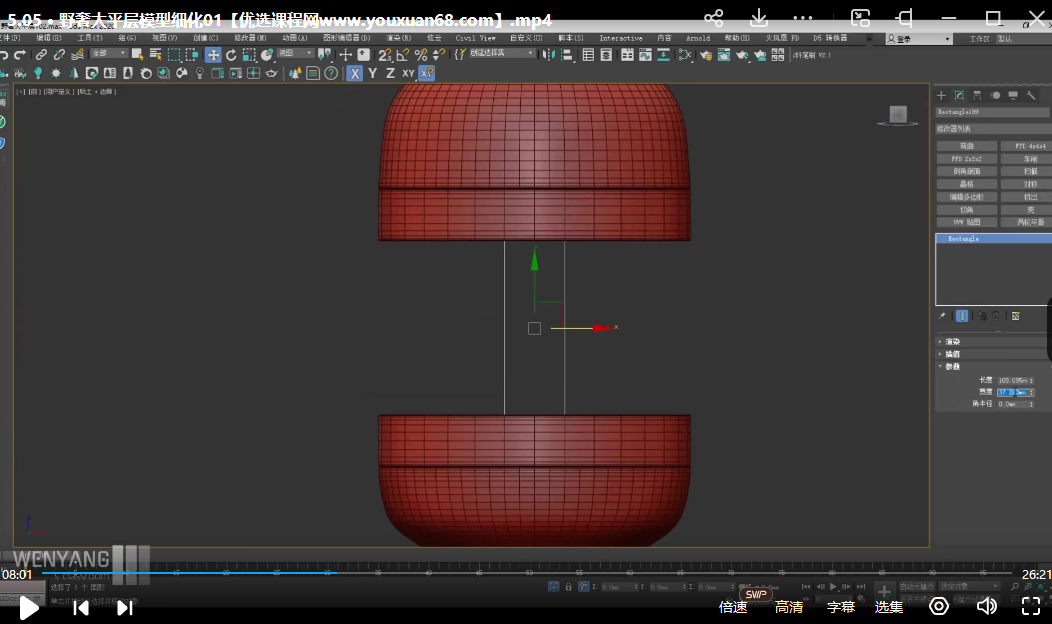This screenshot has height=624, width=1052.
Task: Toggle X axis constraint
Action: (355, 73)
